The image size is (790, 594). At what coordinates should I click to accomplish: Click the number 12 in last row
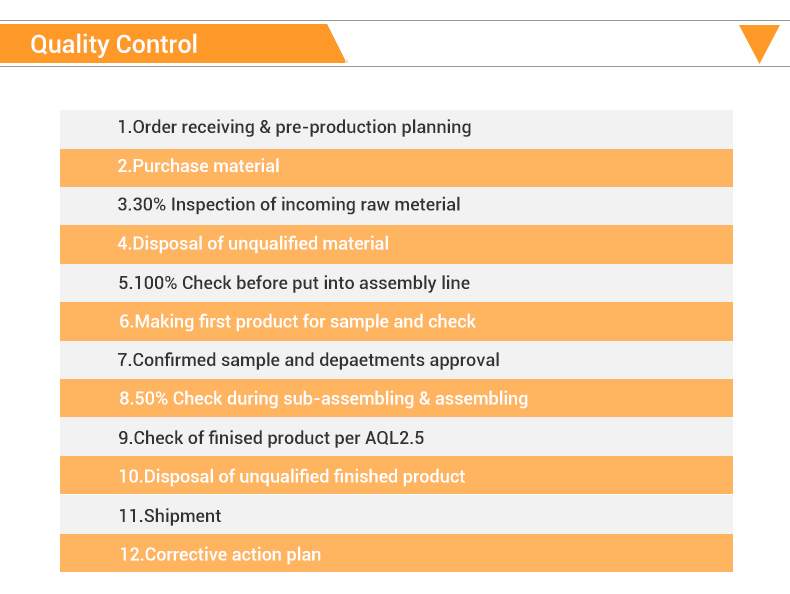(x=129, y=554)
